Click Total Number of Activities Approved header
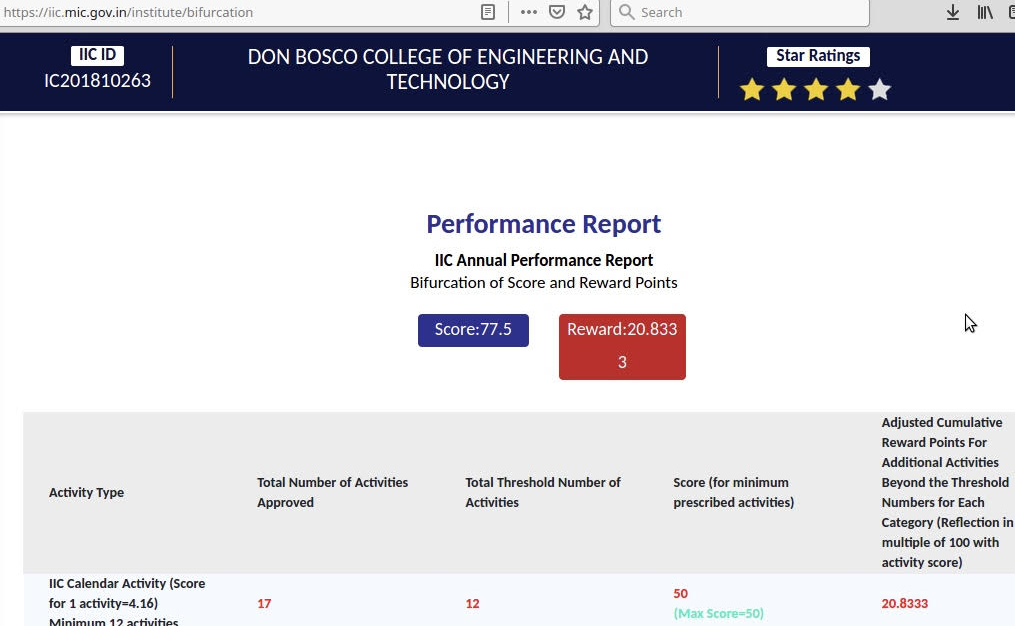Image resolution: width=1015 pixels, height=626 pixels. click(x=332, y=493)
